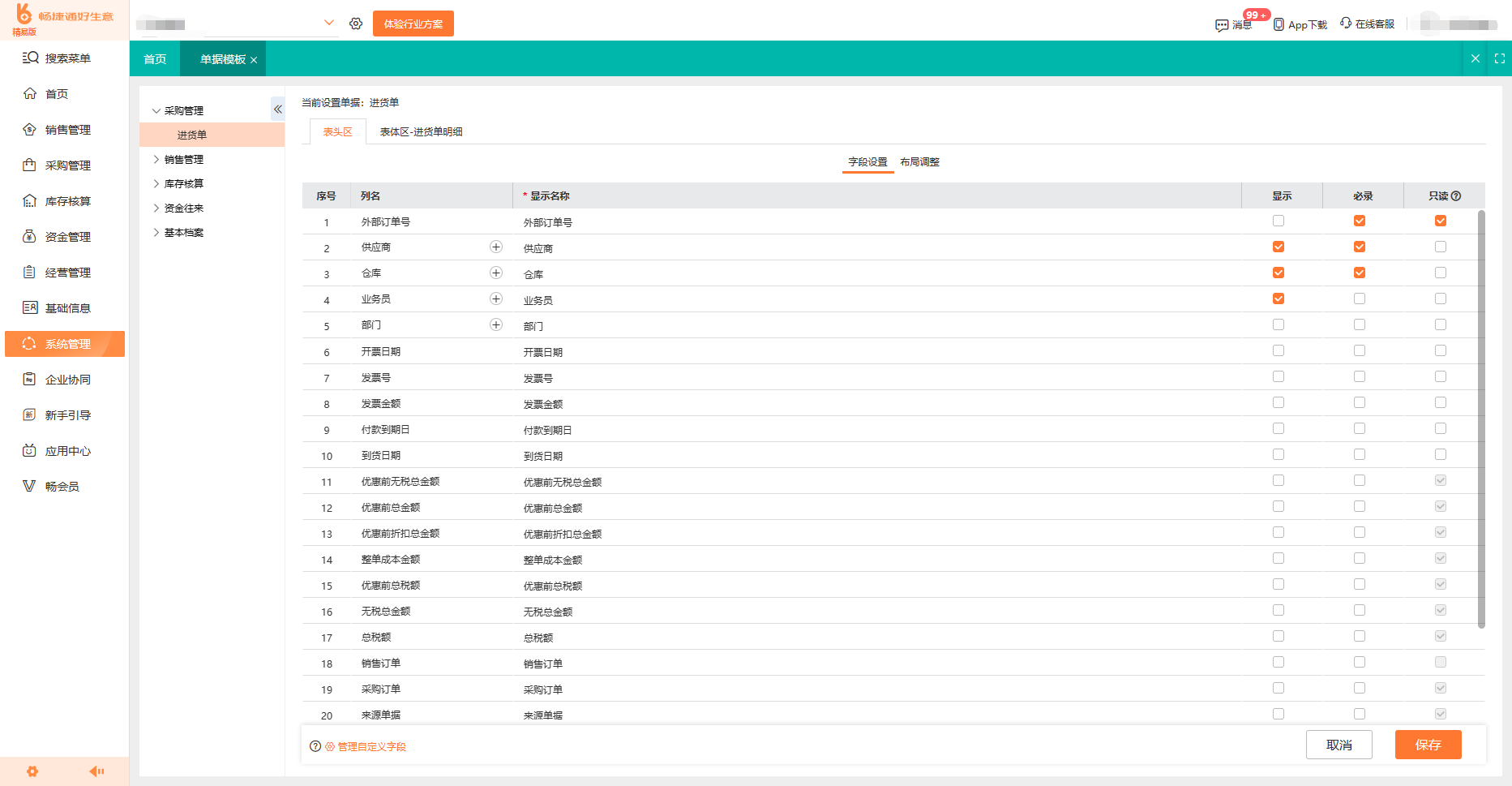1512x786 pixels.
Task: Select the 表体区-进货单明细 tab
Action: click(421, 131)
